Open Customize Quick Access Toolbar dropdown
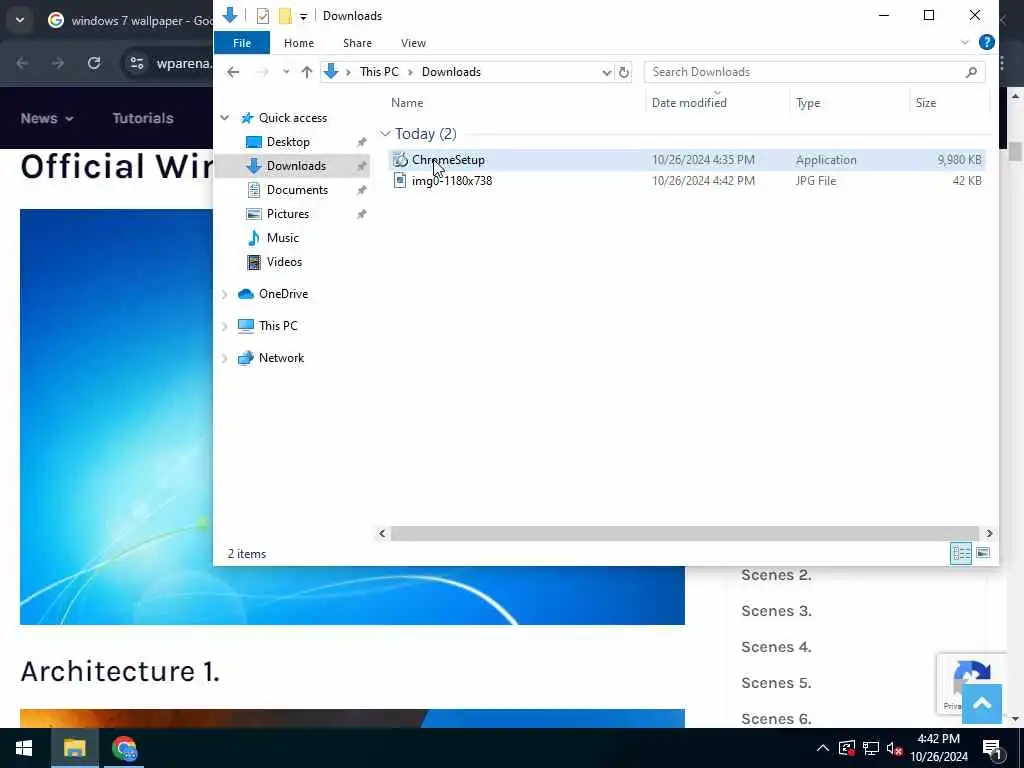 click(303, 16)
